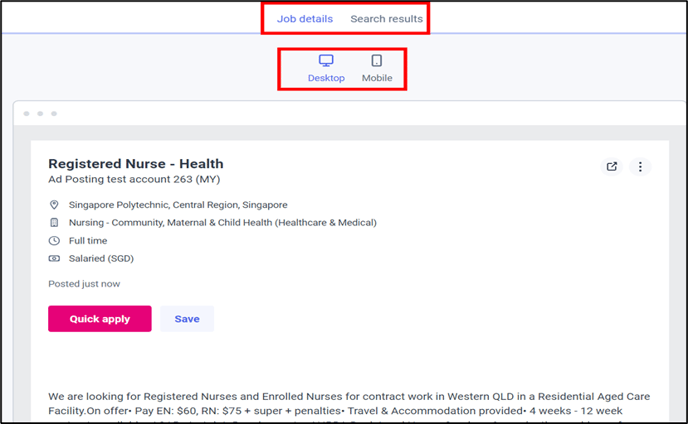This screenshot has width=688, height=424.
Task: Switch to the Search results tab
Action: pyautogui.click(x=387, y=19)
